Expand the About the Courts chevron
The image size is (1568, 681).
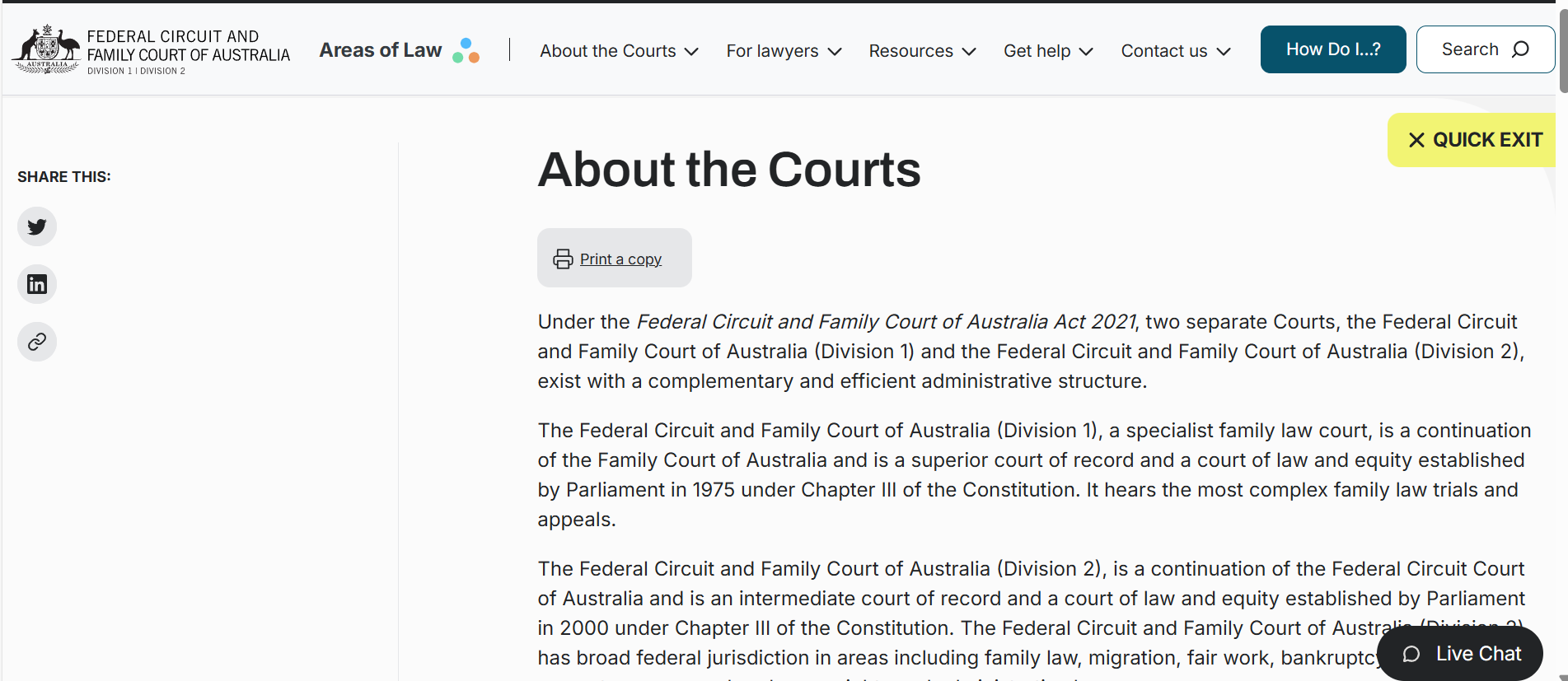click(691, 51)
